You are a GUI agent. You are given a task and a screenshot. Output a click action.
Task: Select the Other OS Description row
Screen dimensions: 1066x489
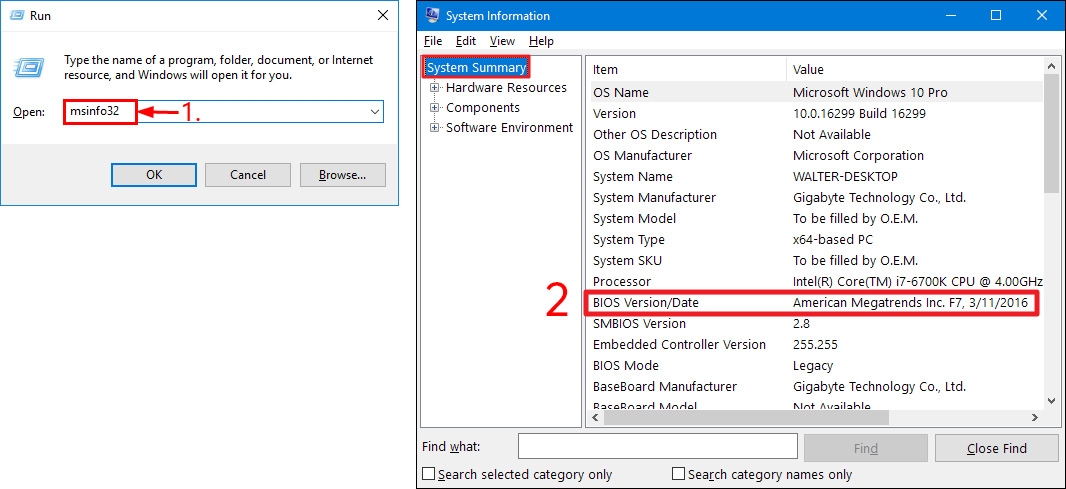pos(815,135)
